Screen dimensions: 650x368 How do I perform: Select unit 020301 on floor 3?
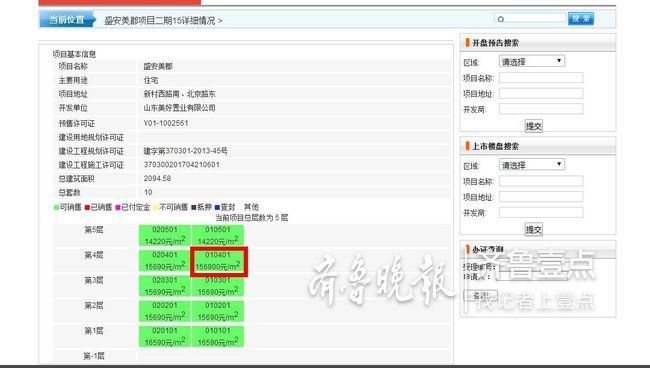(x=165, y=286)
